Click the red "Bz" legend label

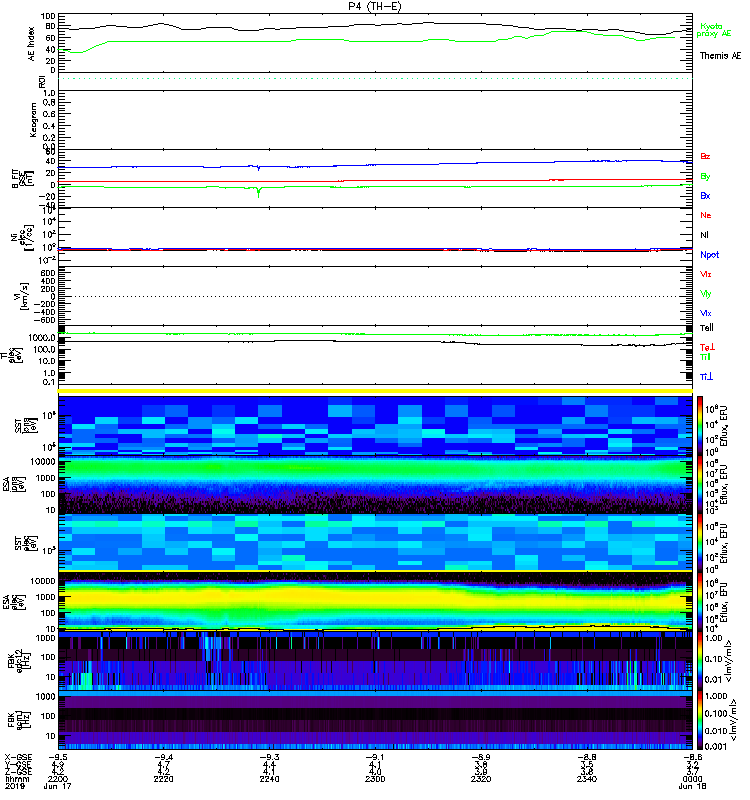(x=705, y=156)
